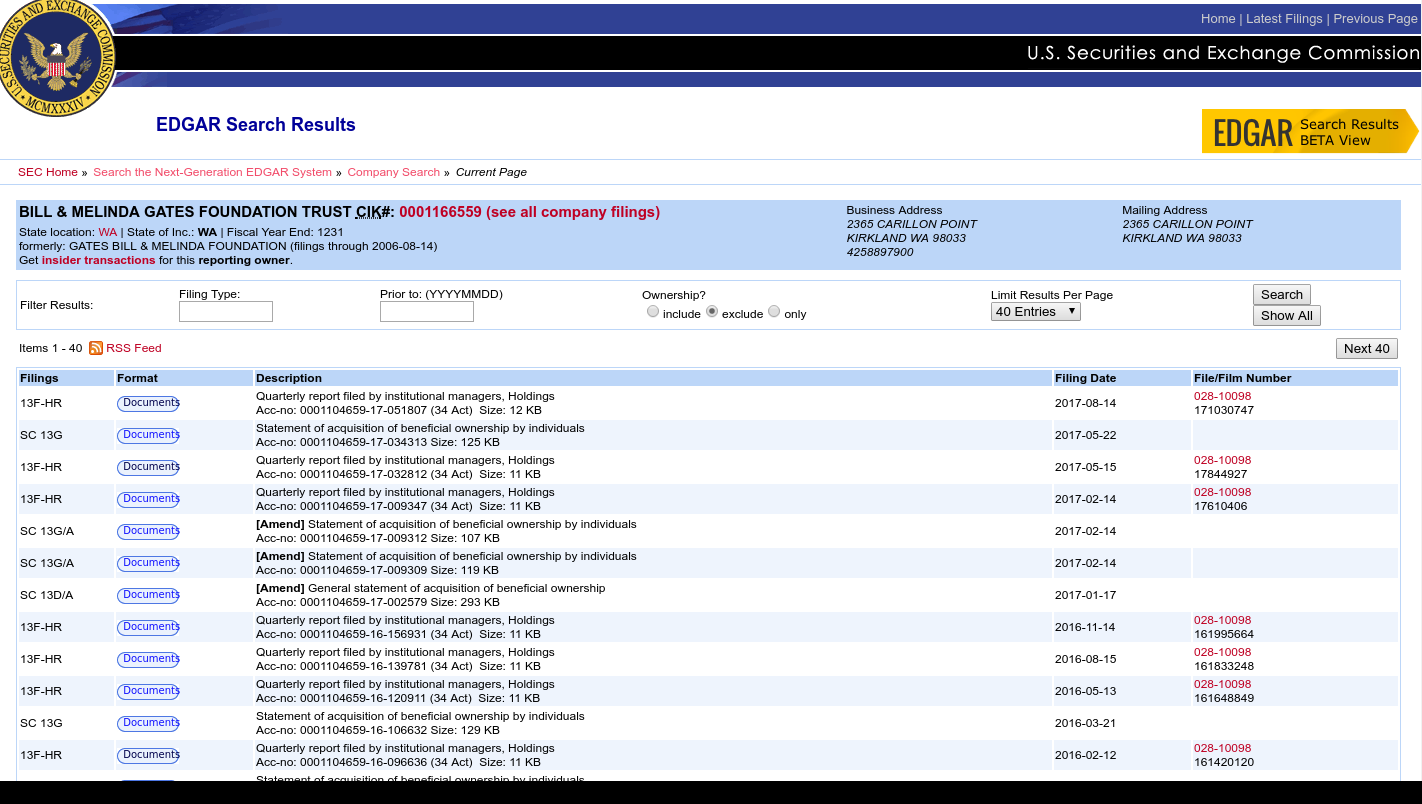Click file number 028-10098 above 161420120
1422x804 pixels.
tap(1222, 748)
